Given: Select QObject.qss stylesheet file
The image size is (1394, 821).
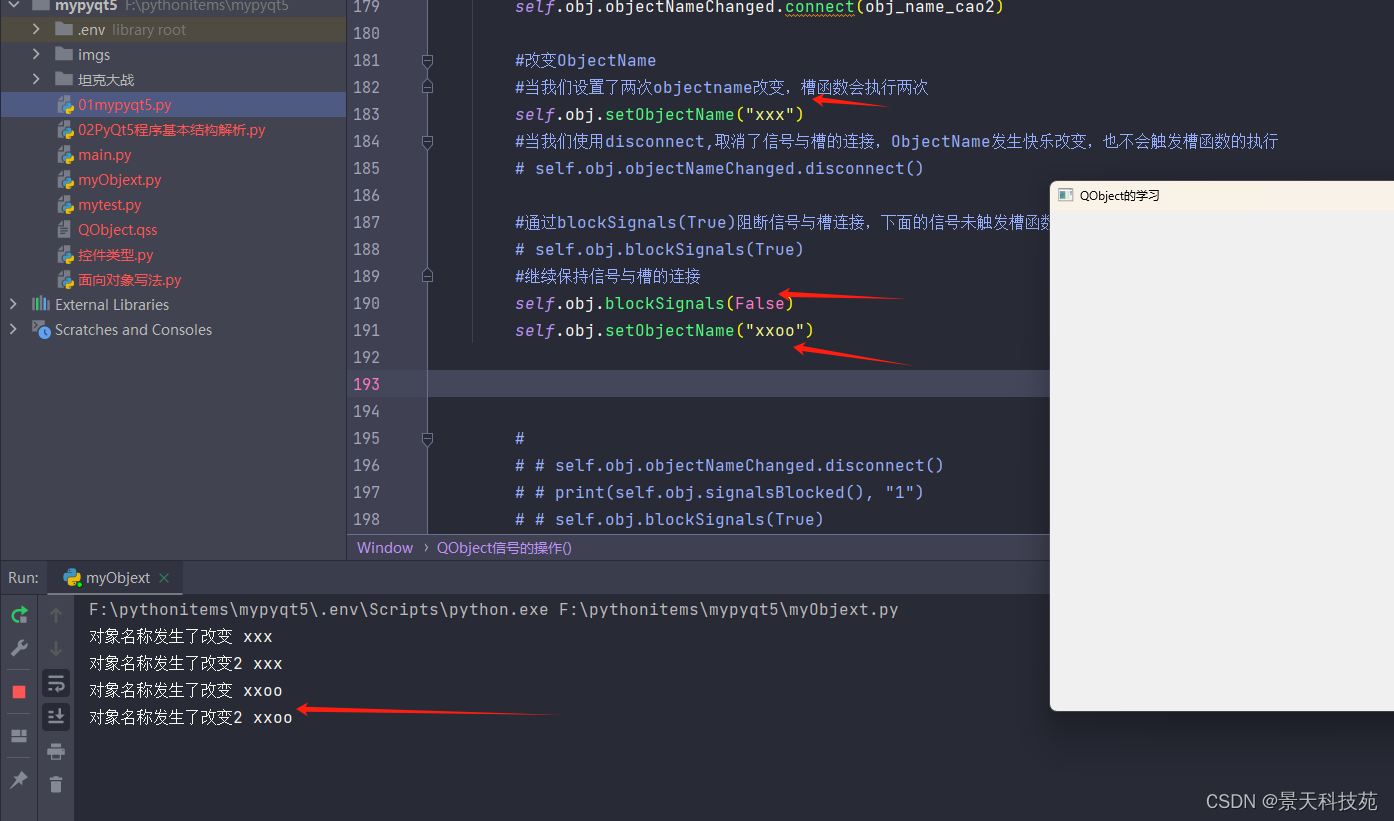Looking at the screenshot, I should pos(118,229).
